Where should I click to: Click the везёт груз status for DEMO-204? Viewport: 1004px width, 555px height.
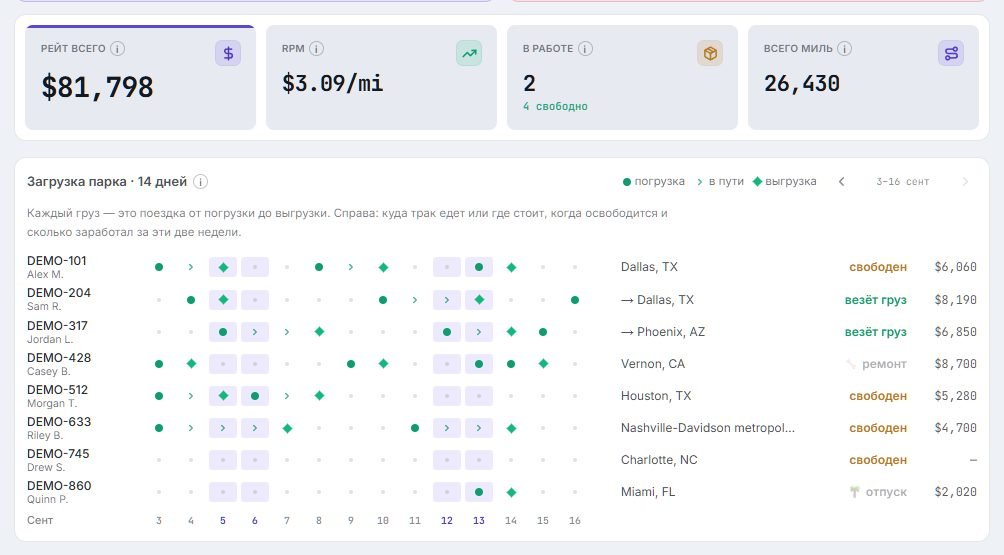875,300
